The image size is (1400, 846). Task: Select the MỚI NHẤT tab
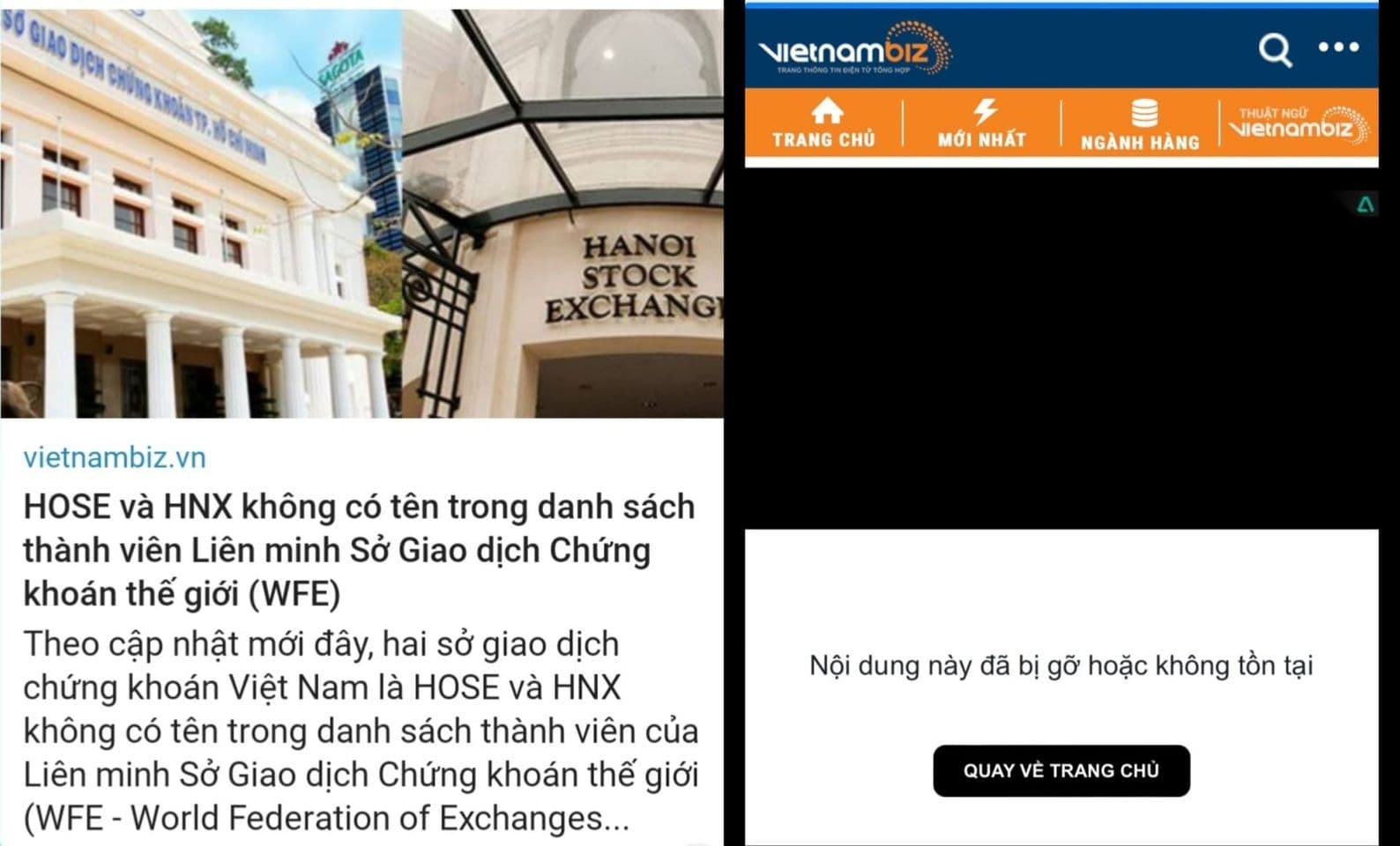point(981,124)
